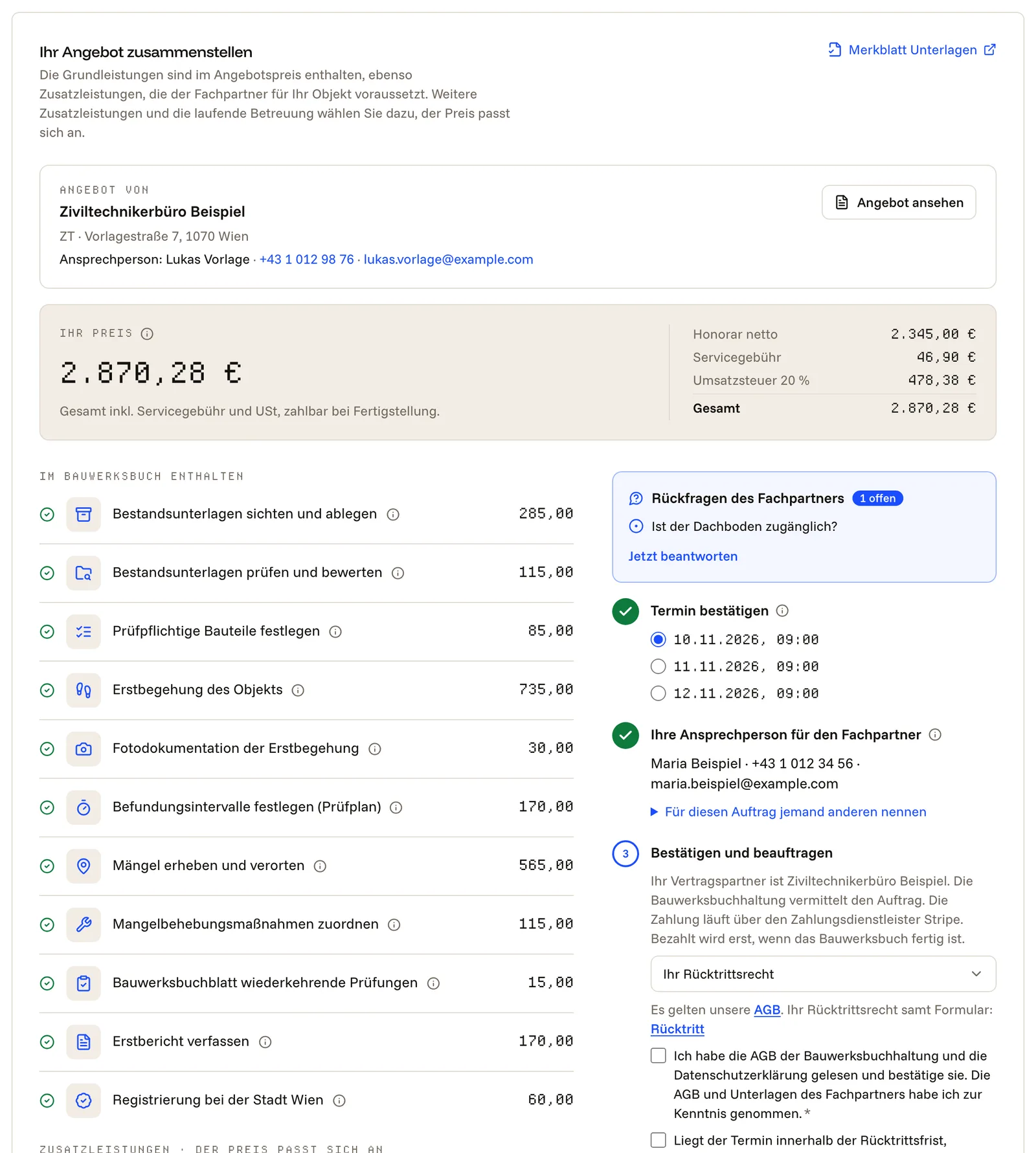1036x1153 pixels.
Task: Click the price 735,00 for Erstbegehung
Action: tap(546, 689)
